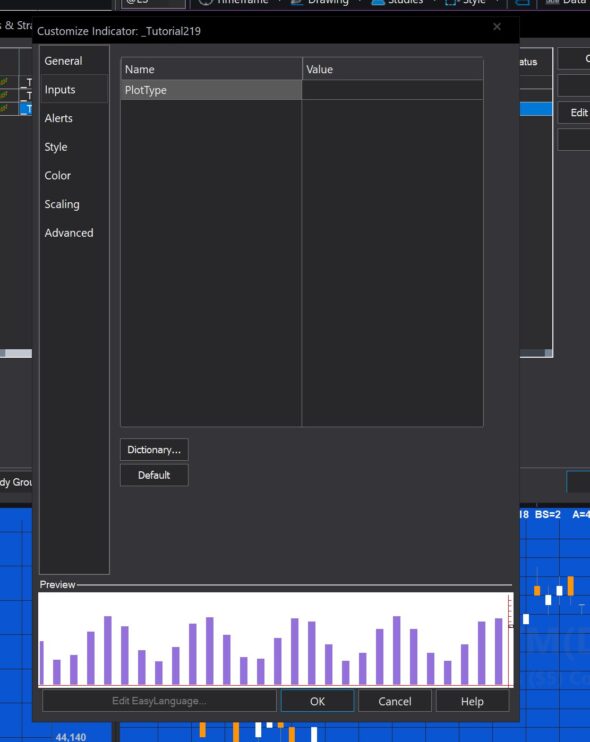The image size is (590, 742).
Task: Click the indicator preview histogram
Action: point(275,640)
